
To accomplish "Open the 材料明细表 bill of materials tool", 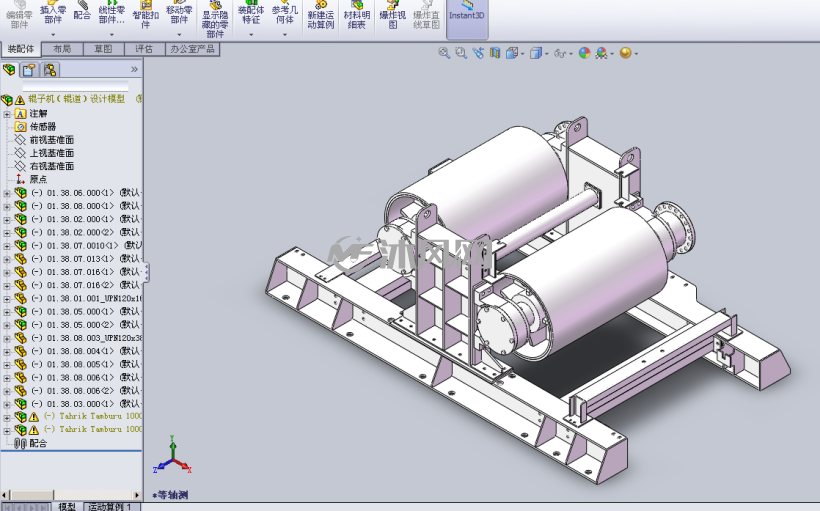I will coord(357,16).
